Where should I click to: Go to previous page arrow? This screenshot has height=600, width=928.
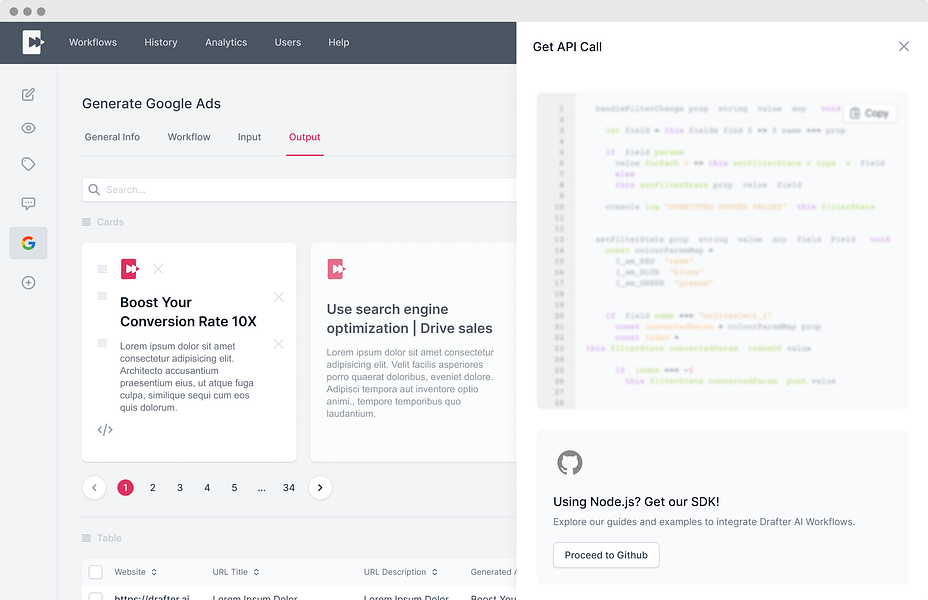[94, 488]
